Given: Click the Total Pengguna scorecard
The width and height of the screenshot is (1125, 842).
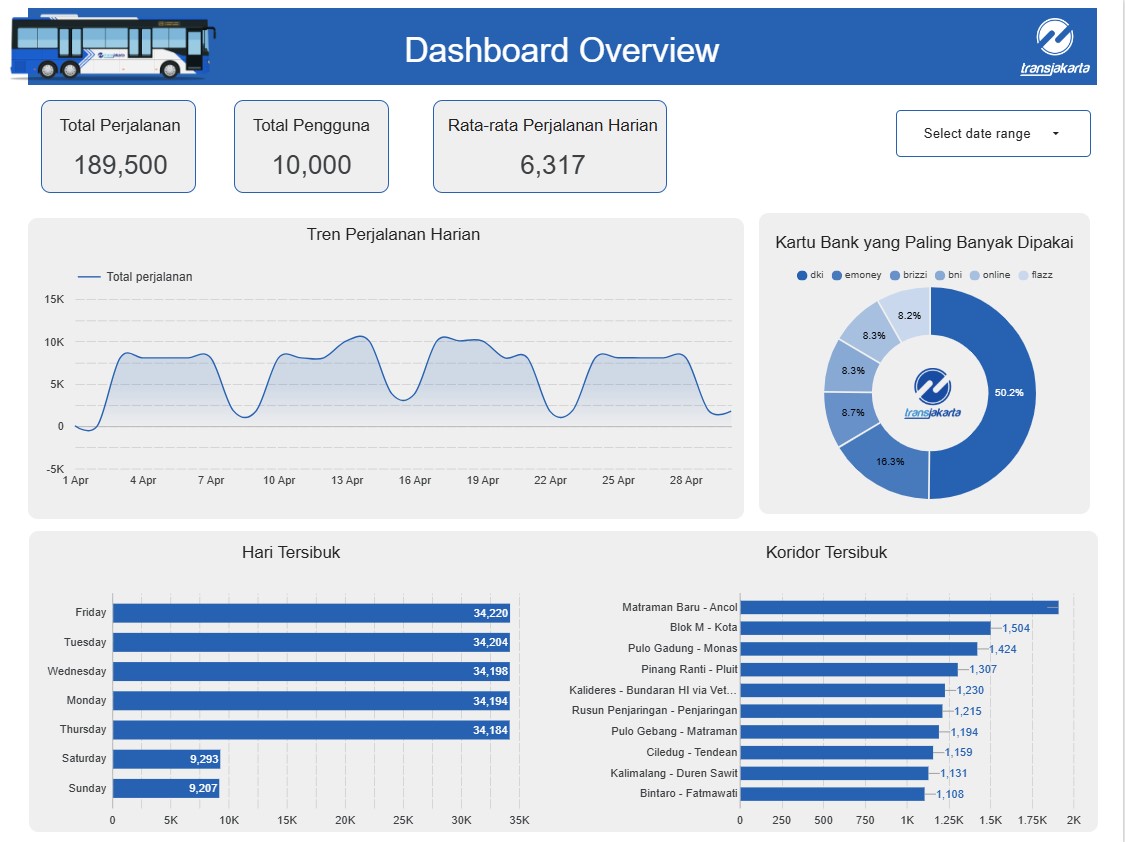Looking at the screenshot, I should (311, 146).
